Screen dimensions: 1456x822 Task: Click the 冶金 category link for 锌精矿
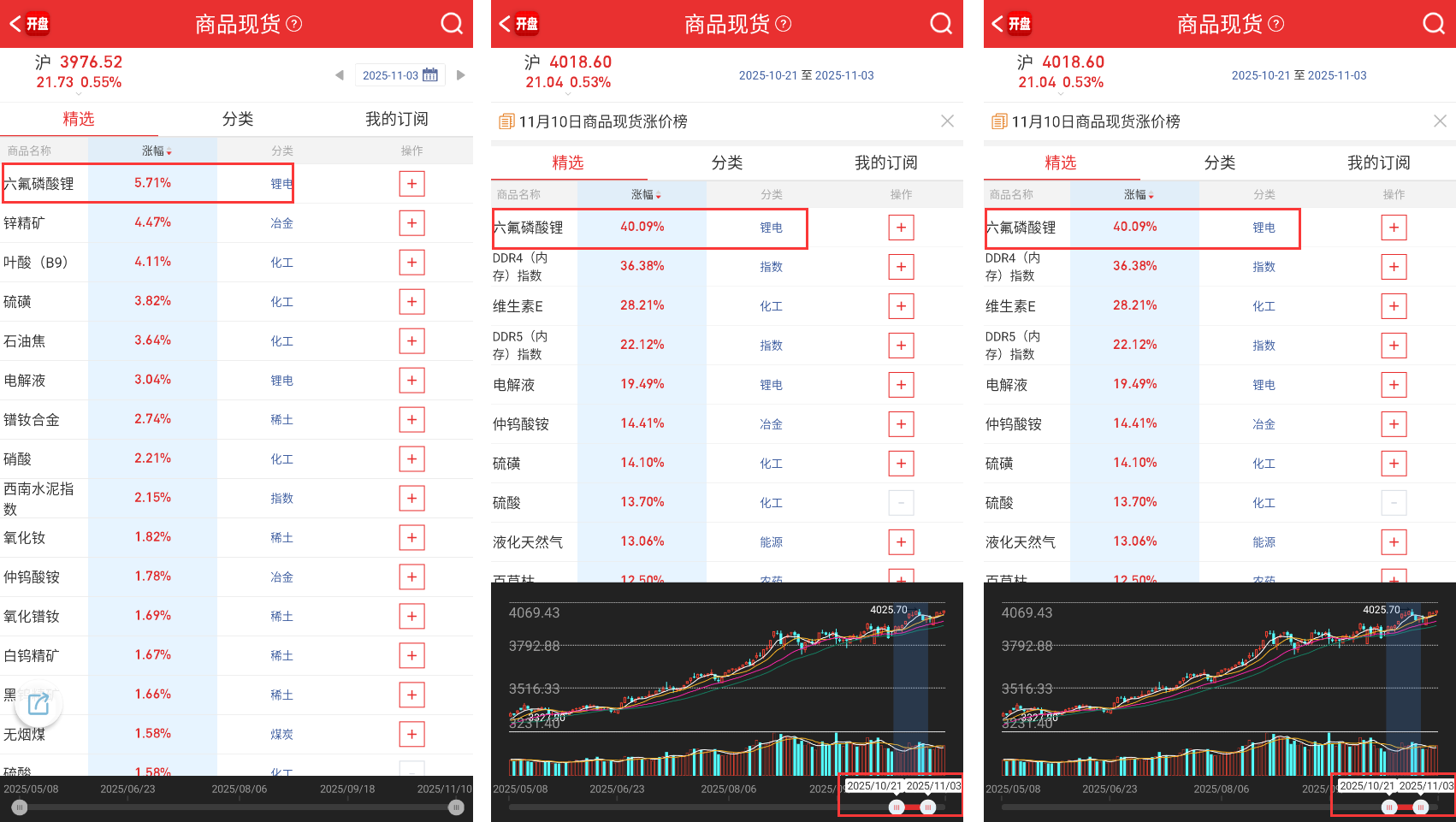pyautogui.click(x=281, y=223)
